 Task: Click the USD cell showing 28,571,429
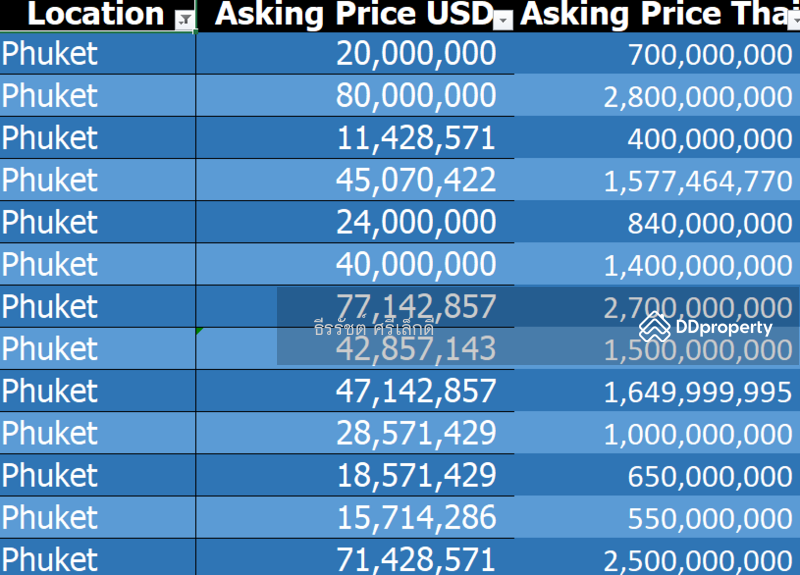pyautogui.click(x=415, y=433)
